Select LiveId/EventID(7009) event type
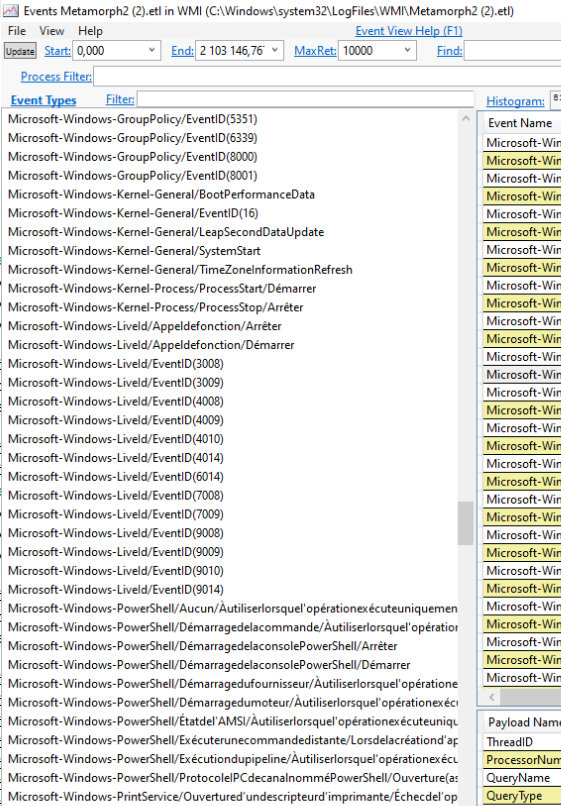561x806 pixels. pos(116,514)
